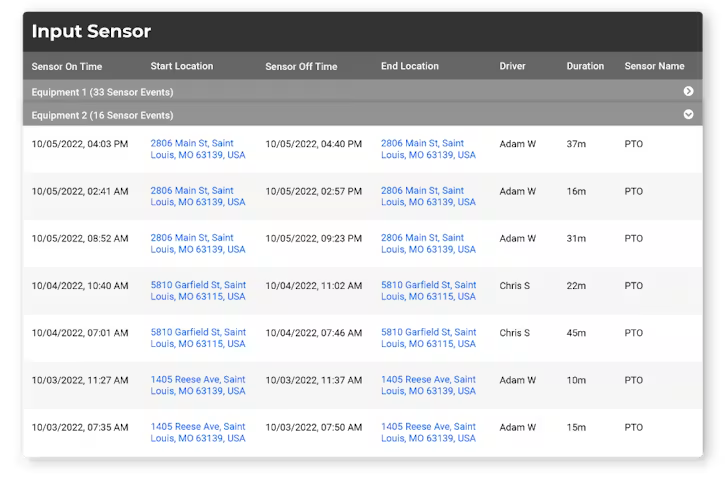Select sensor on time 10/03/2022, 07:35 AM

(x=80, y=427)
